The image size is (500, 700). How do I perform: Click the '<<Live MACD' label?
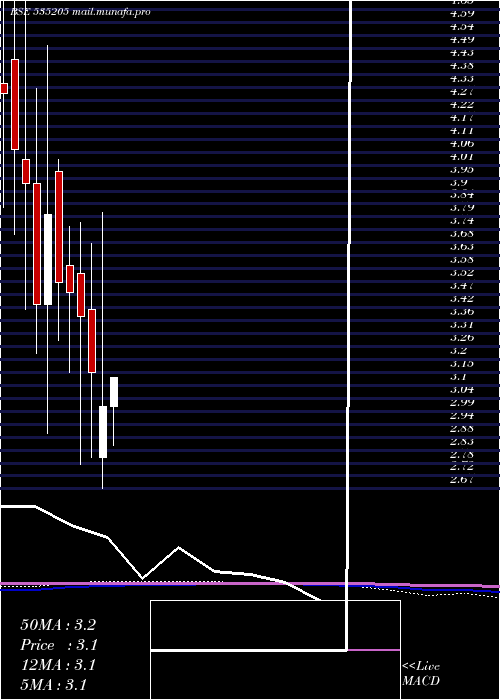pyautogui.click(x=421, y=674)
